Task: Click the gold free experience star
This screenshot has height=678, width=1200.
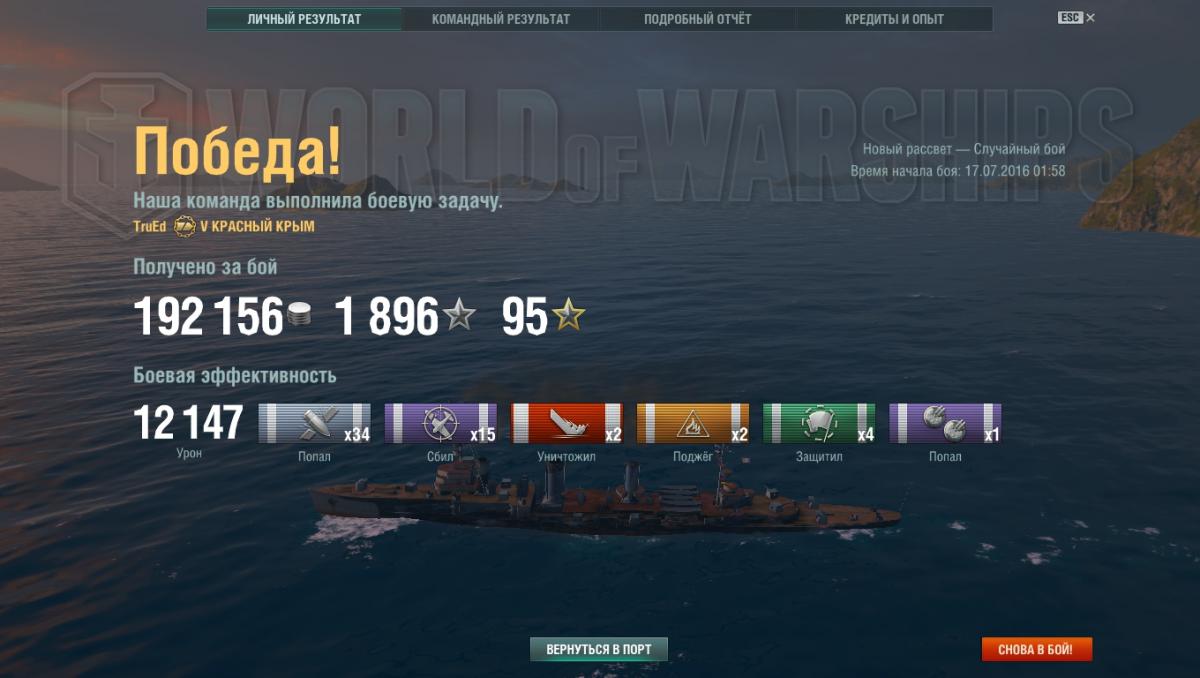Action: pyautogui.click(x=569, y=317)
